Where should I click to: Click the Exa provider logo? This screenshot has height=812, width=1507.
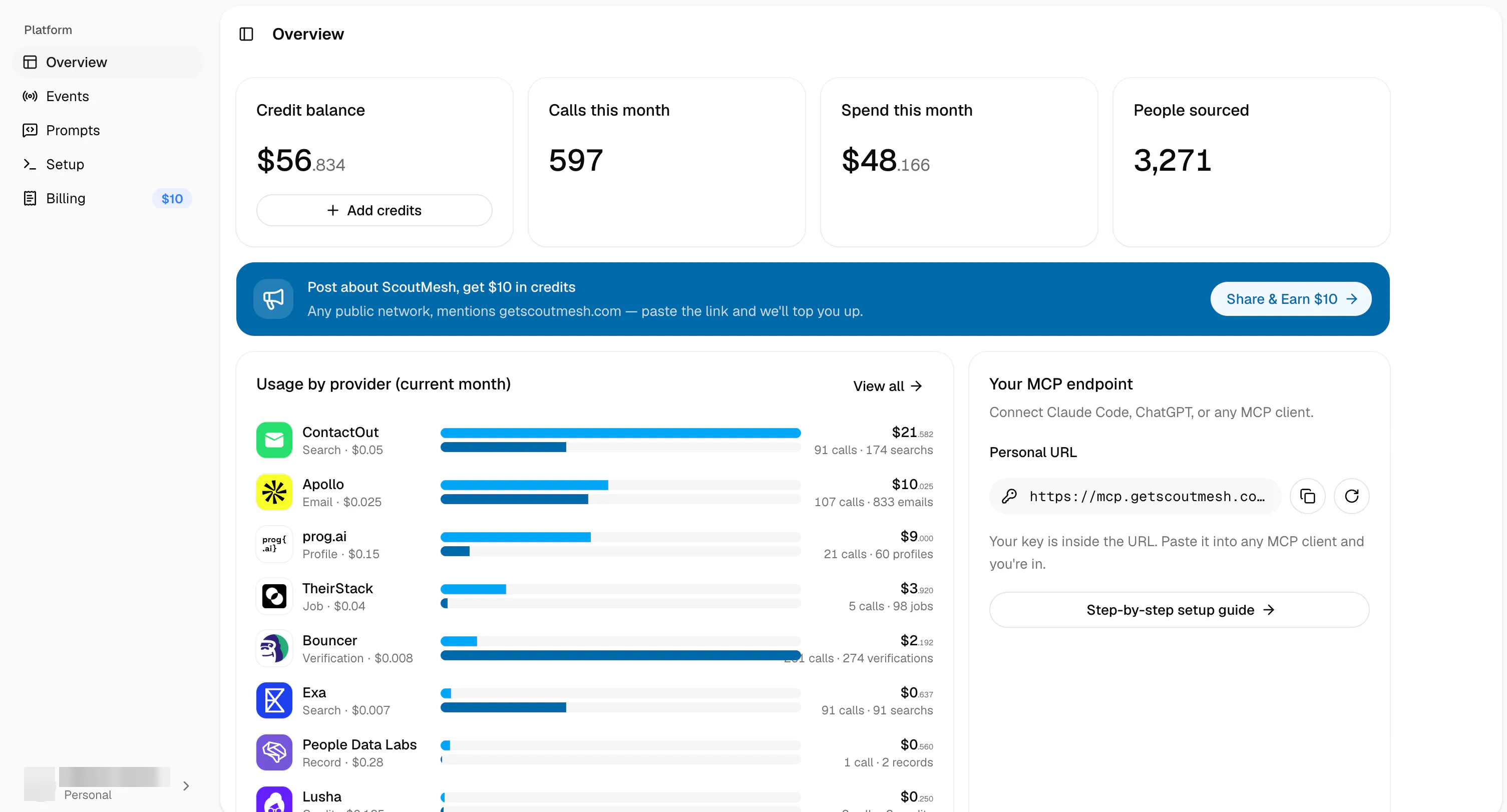[x=274, y=700]
